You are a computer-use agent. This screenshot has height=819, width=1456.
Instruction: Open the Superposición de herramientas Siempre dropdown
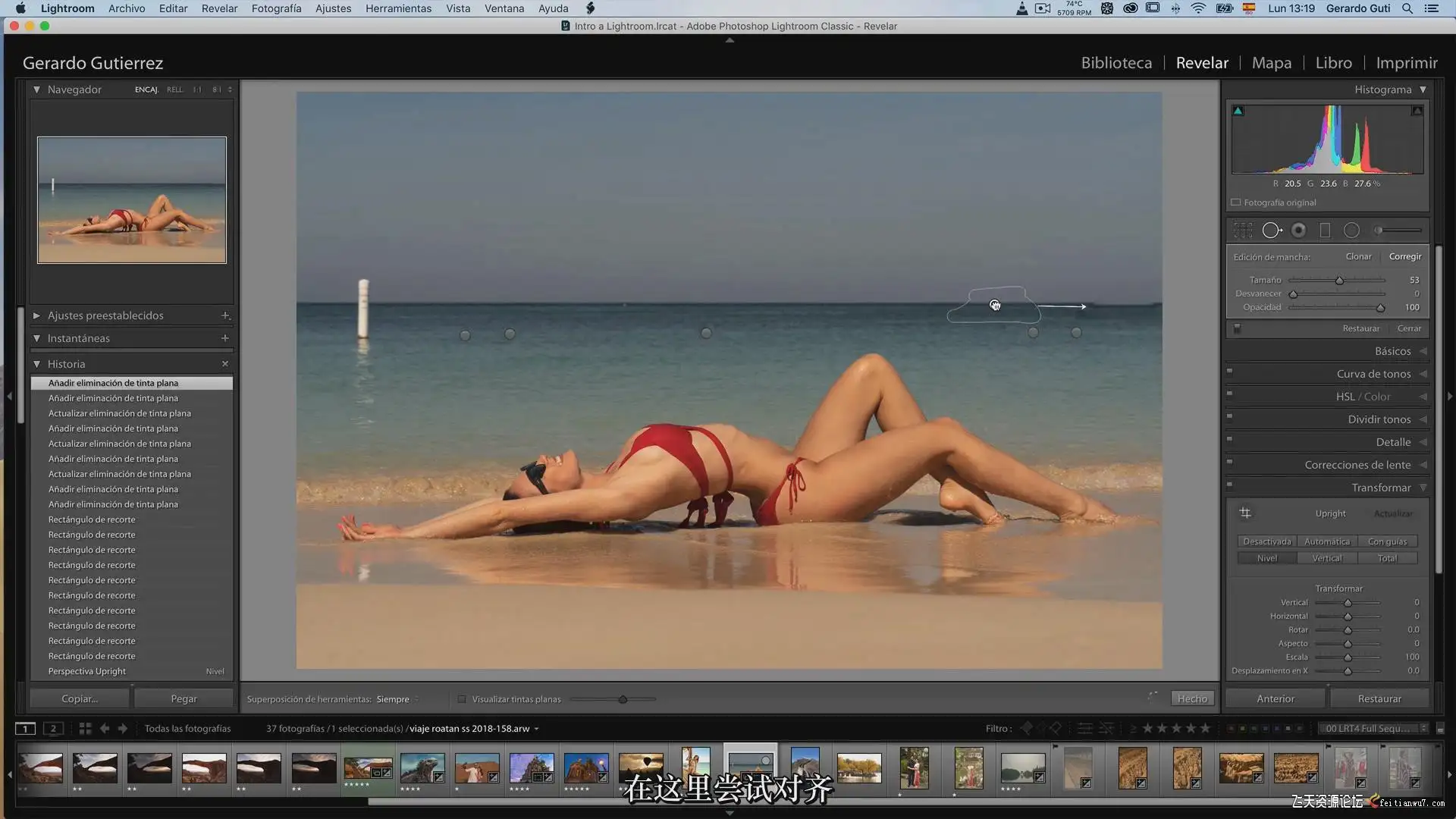tap(397, 699)
